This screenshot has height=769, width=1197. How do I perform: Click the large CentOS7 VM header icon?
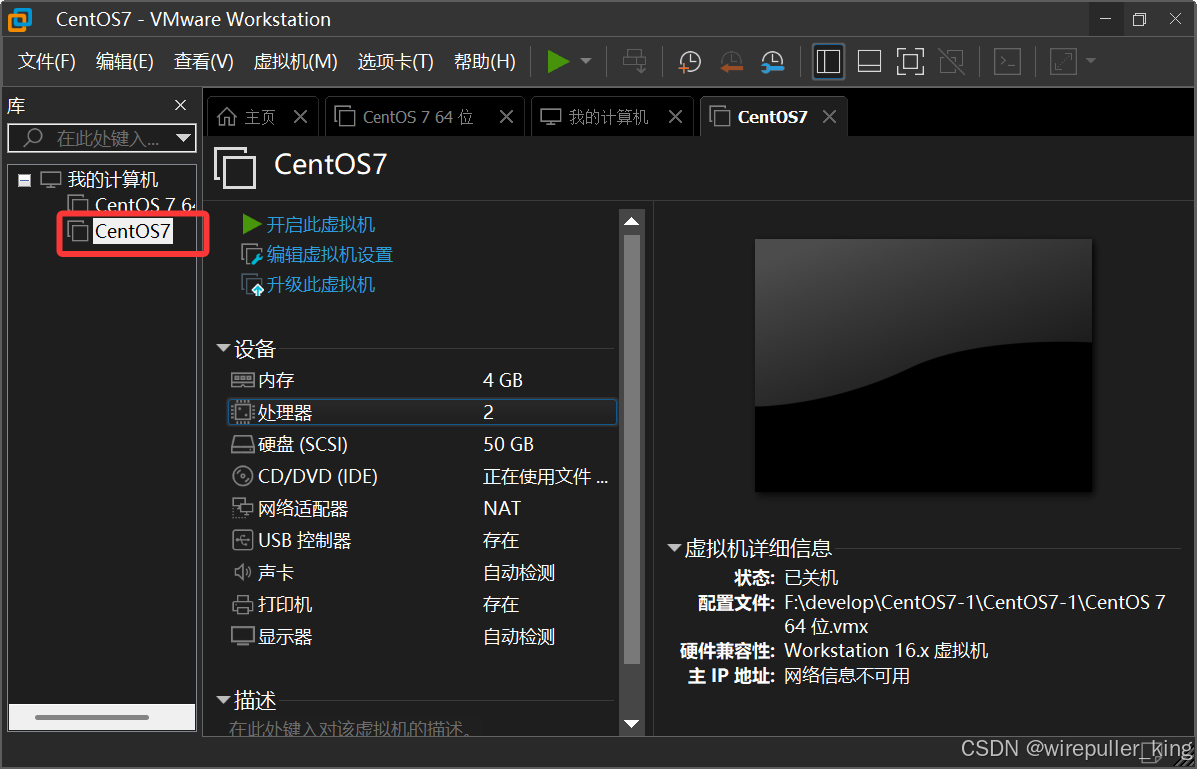[235, 167]
